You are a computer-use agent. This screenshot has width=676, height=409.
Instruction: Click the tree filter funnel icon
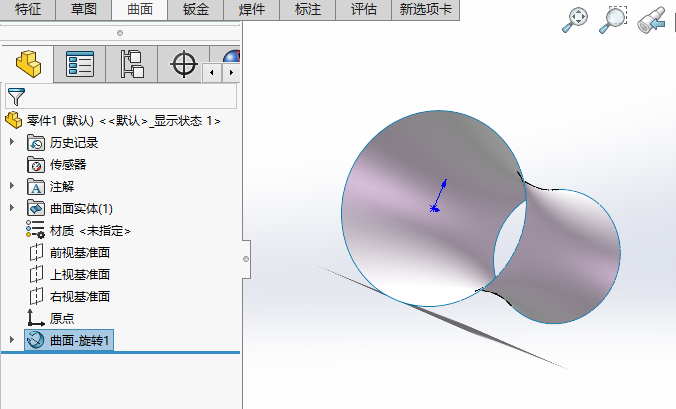click(x=16, y=97)
